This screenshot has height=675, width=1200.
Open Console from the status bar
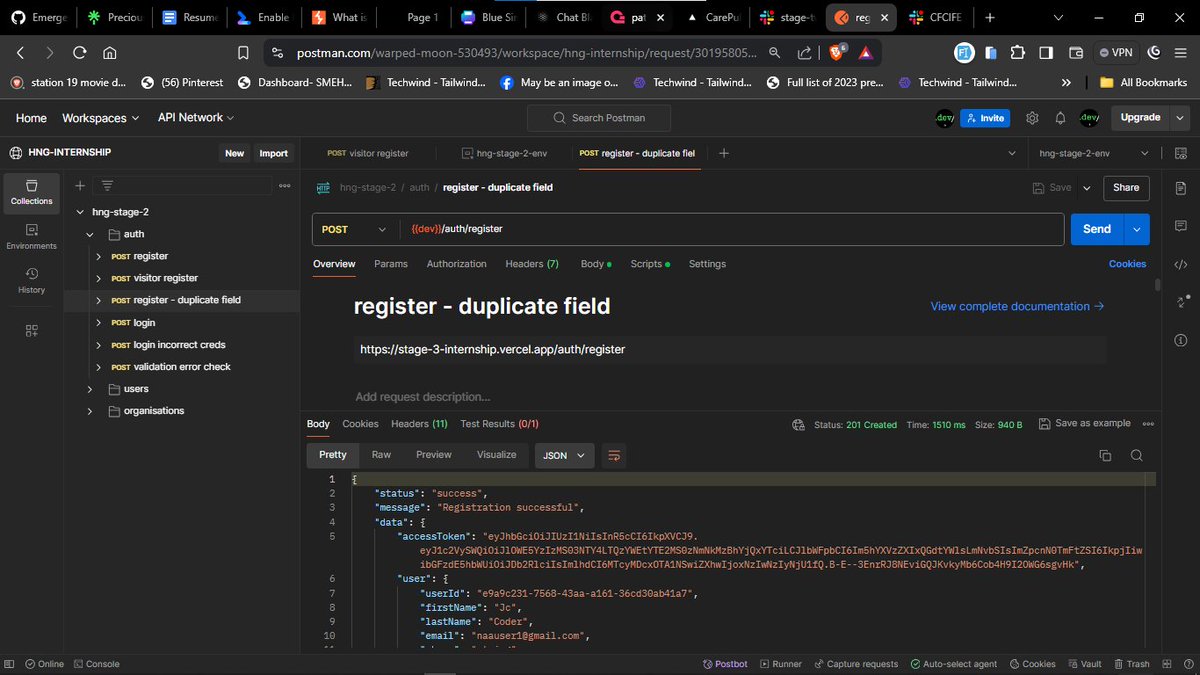tap(96, 664)
